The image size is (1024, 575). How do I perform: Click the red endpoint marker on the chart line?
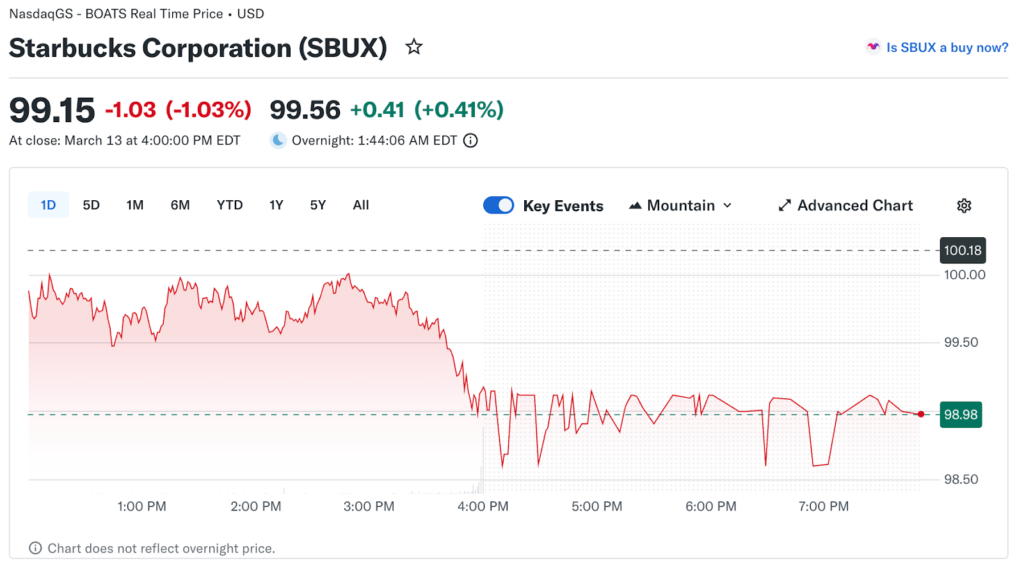(x=920, y=413)
